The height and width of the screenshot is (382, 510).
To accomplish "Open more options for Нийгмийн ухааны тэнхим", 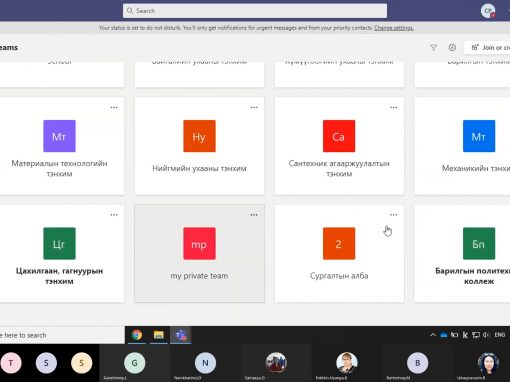I will pyautogui.click(x=254, y=107).
